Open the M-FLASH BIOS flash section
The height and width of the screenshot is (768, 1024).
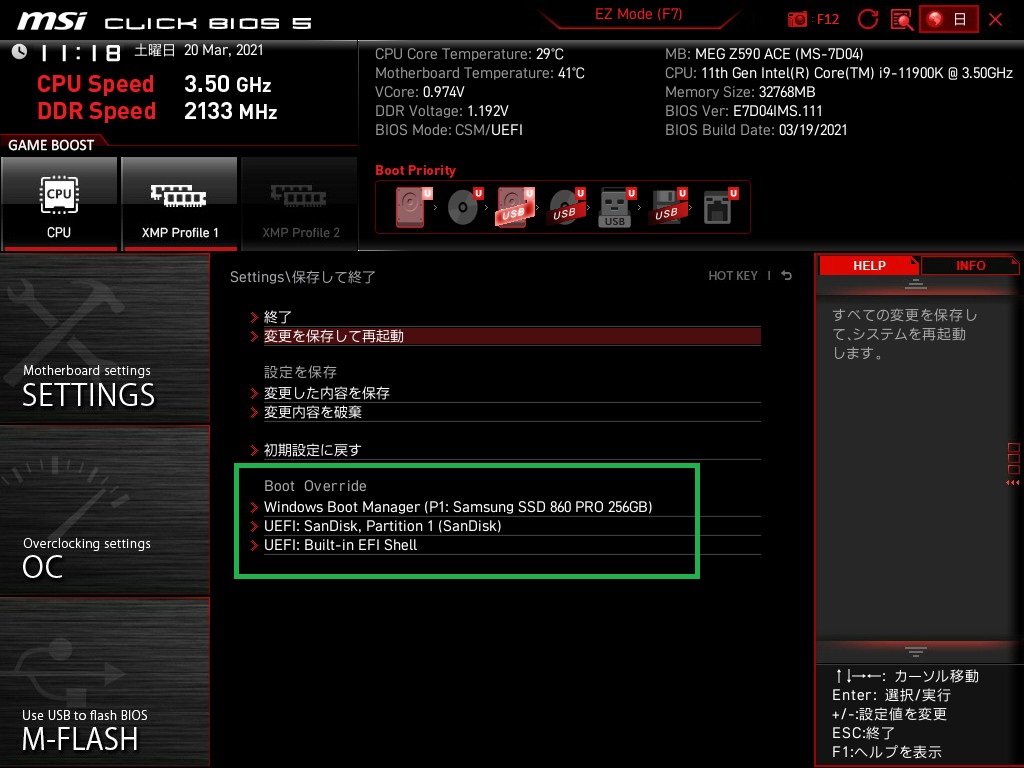(105, 682)
